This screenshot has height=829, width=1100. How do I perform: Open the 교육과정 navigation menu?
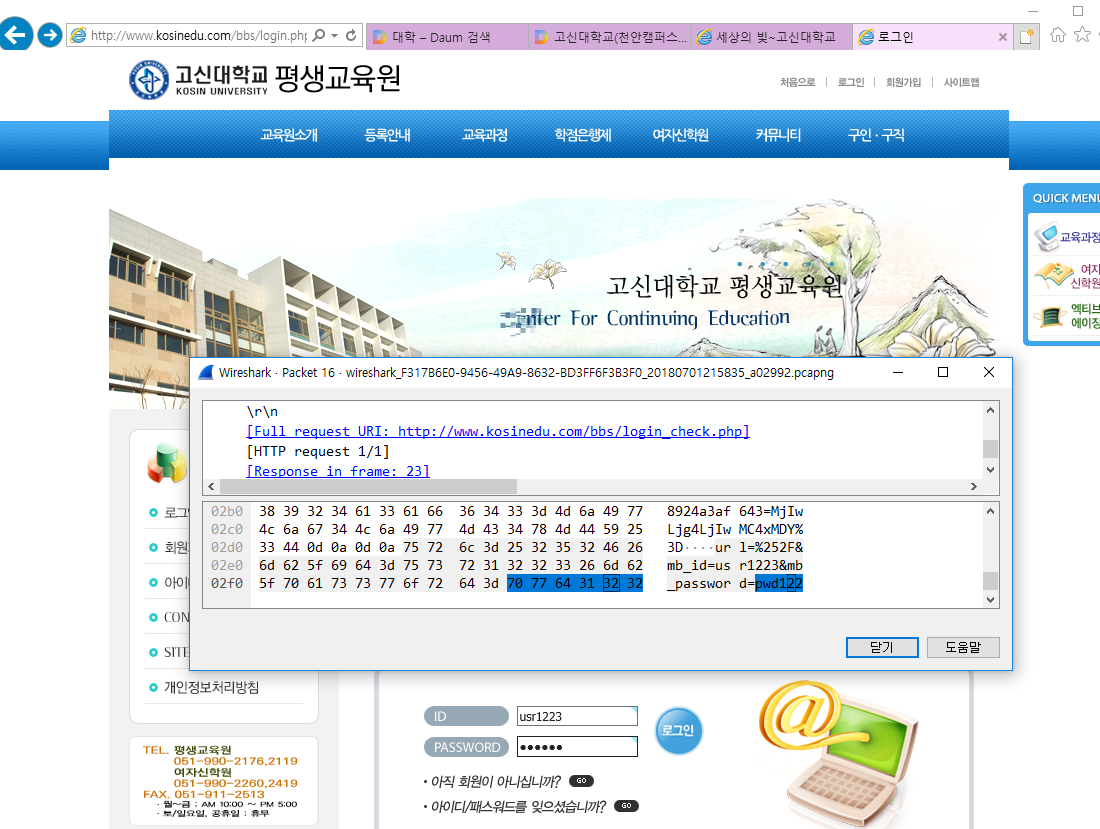(485, 135)
